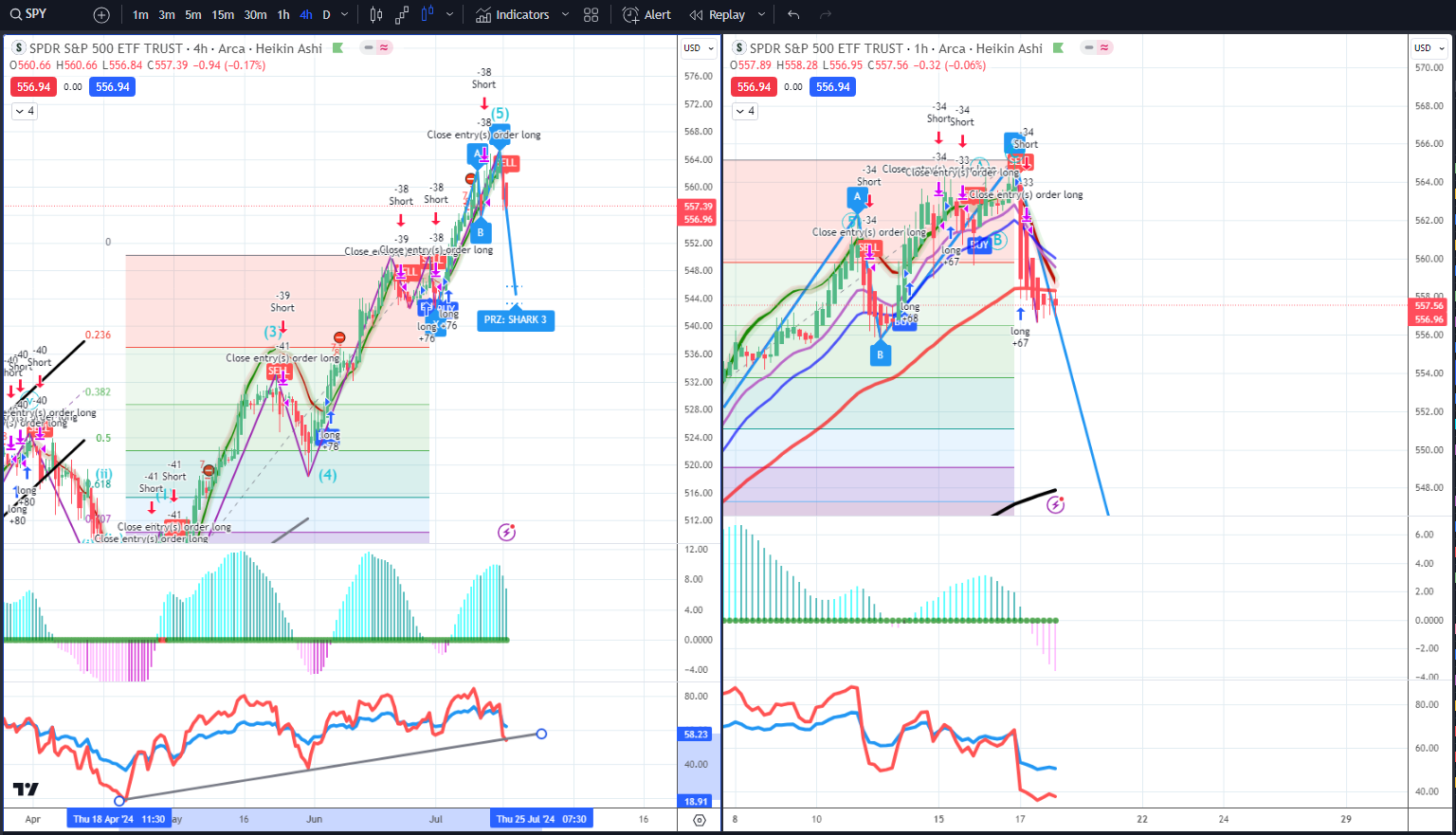The width and height of the screenshot is (1456, 835).
Task: Start Bar Replay mode
Action: 718,15
